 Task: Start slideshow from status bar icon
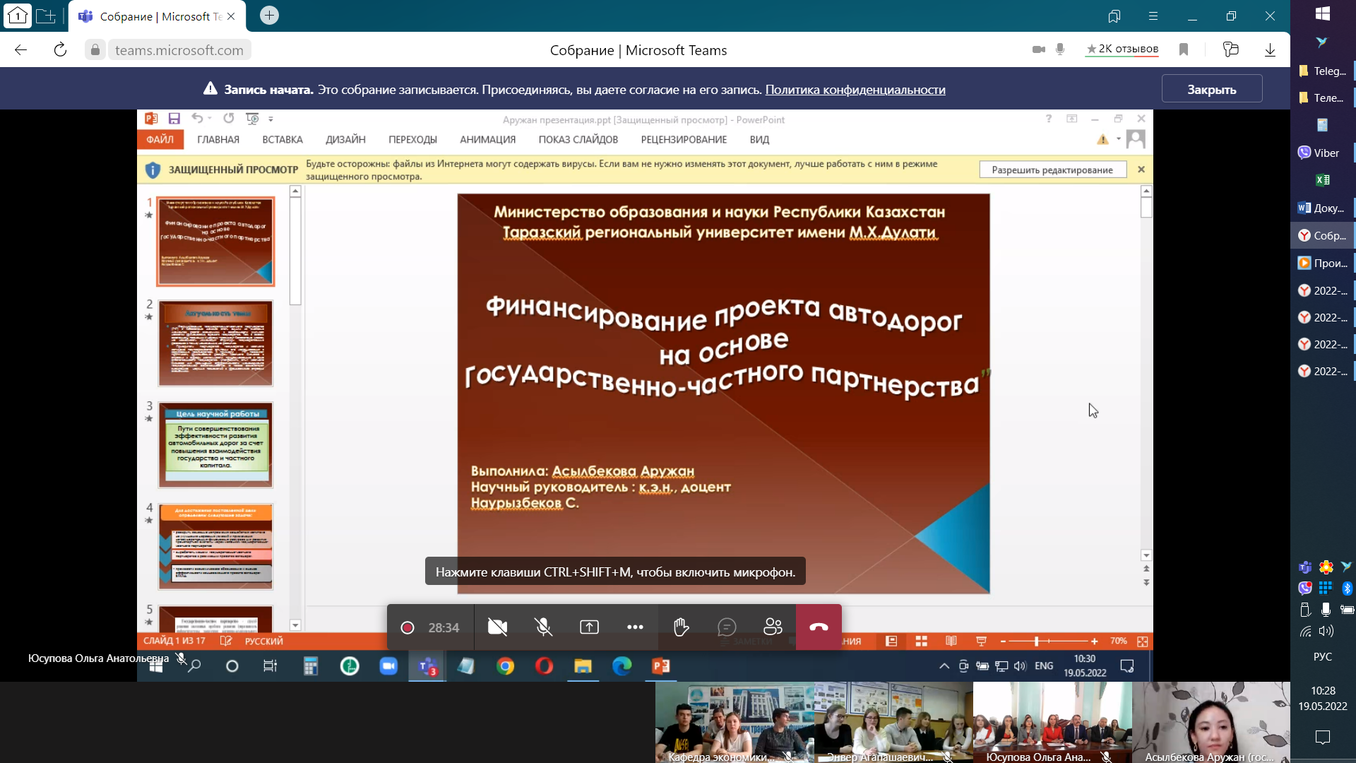981,641
